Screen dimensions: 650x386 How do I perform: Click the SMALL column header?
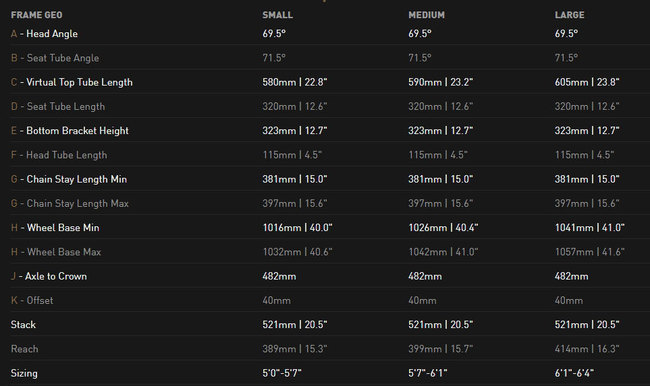coord(277,15)
